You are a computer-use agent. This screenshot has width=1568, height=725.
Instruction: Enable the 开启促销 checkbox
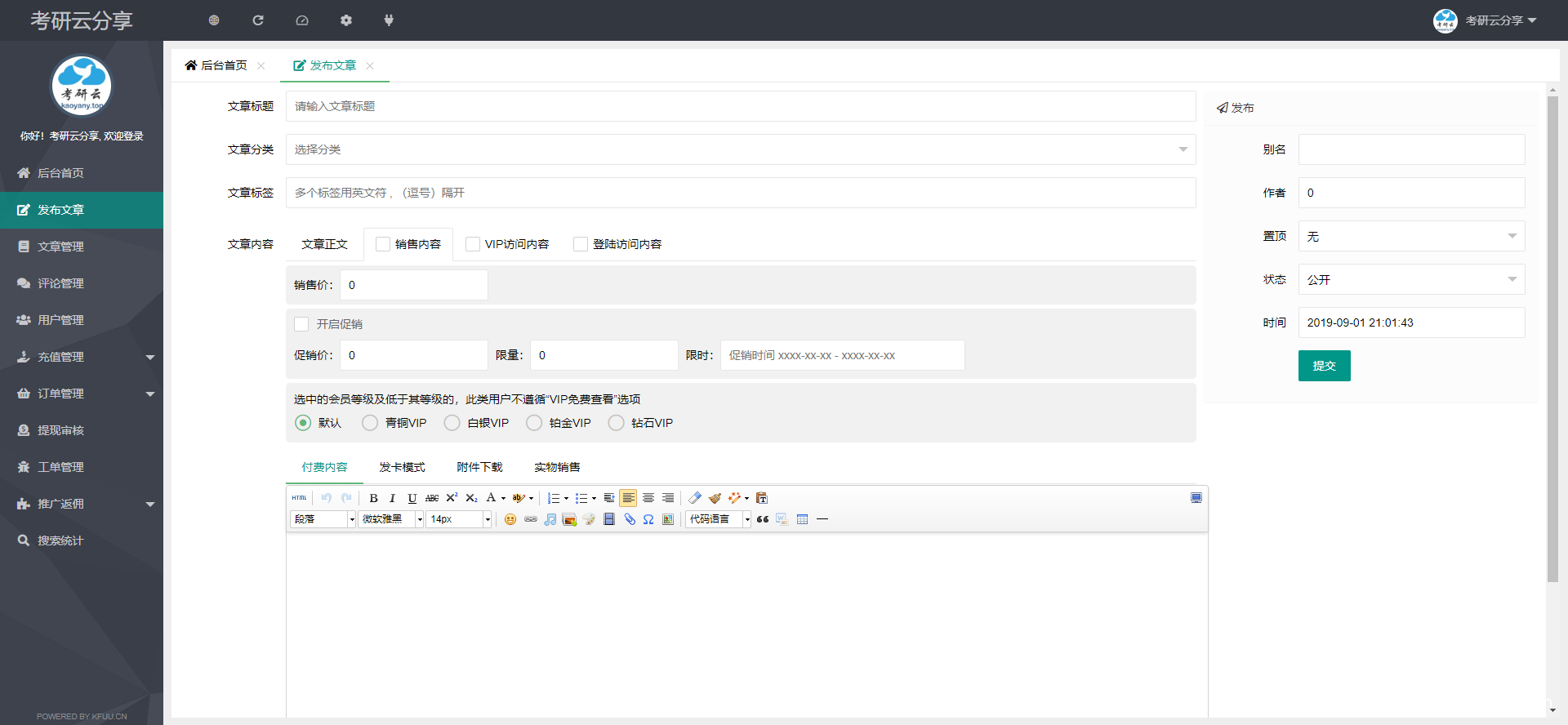301,324
